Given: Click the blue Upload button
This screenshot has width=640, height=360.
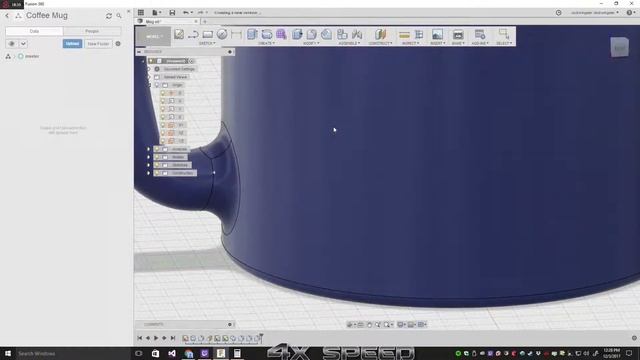Looking at the screenshot, I should coord(72,44).
